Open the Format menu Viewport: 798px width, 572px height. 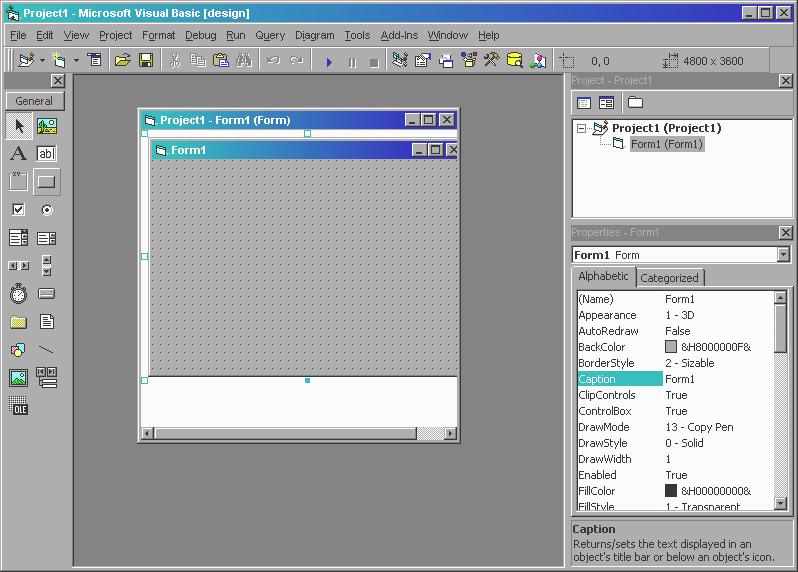(158, 35)
